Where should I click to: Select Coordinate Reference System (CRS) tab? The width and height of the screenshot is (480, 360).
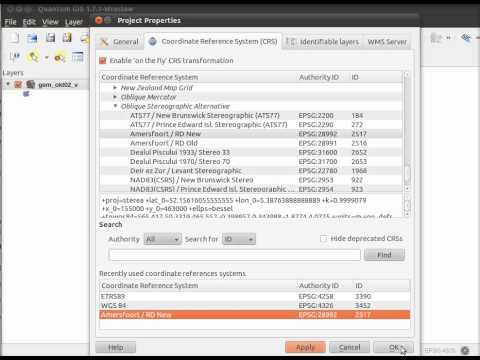point(213,41)
